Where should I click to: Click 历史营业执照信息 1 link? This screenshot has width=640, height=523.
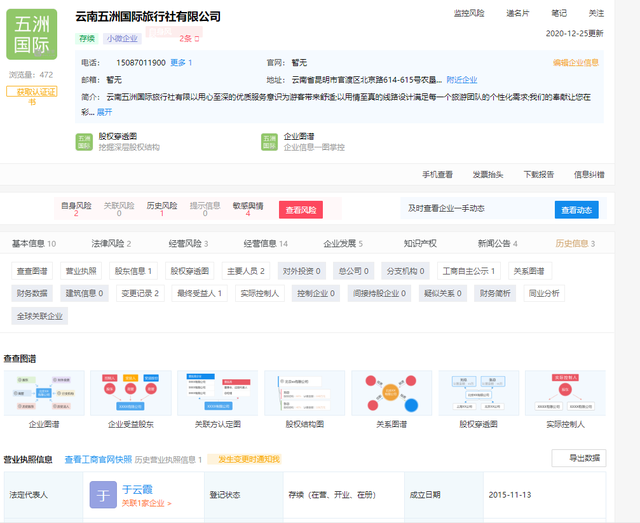click(x=168, y=460)
